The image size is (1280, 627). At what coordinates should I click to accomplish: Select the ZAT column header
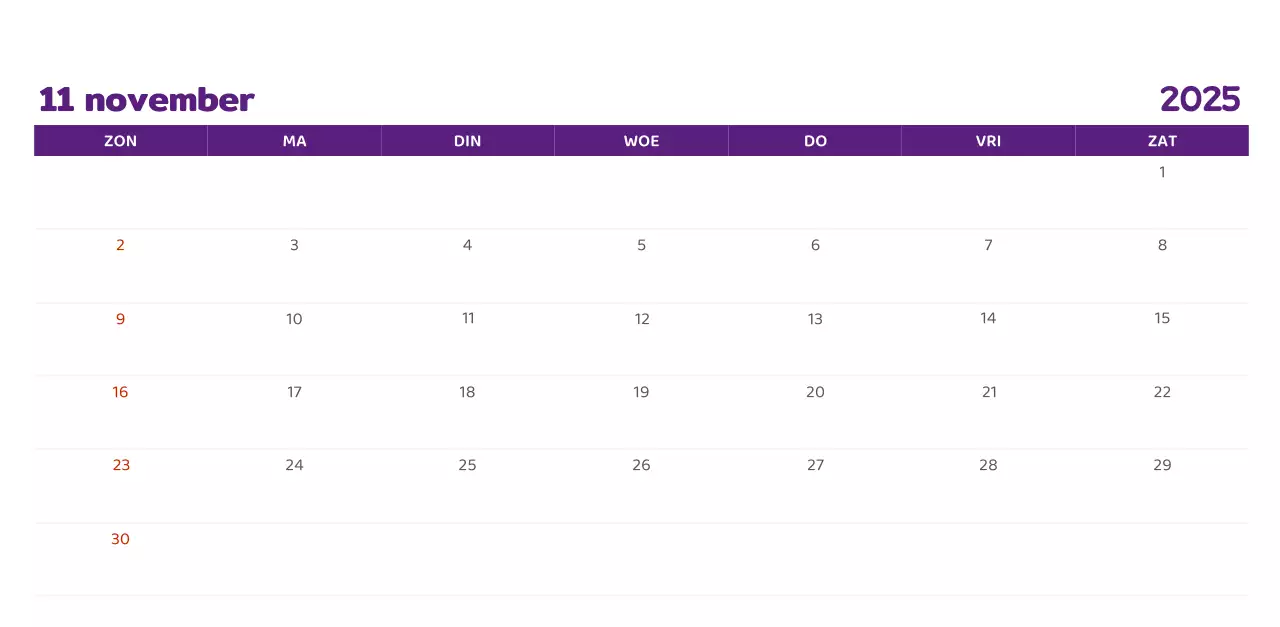1162,141
